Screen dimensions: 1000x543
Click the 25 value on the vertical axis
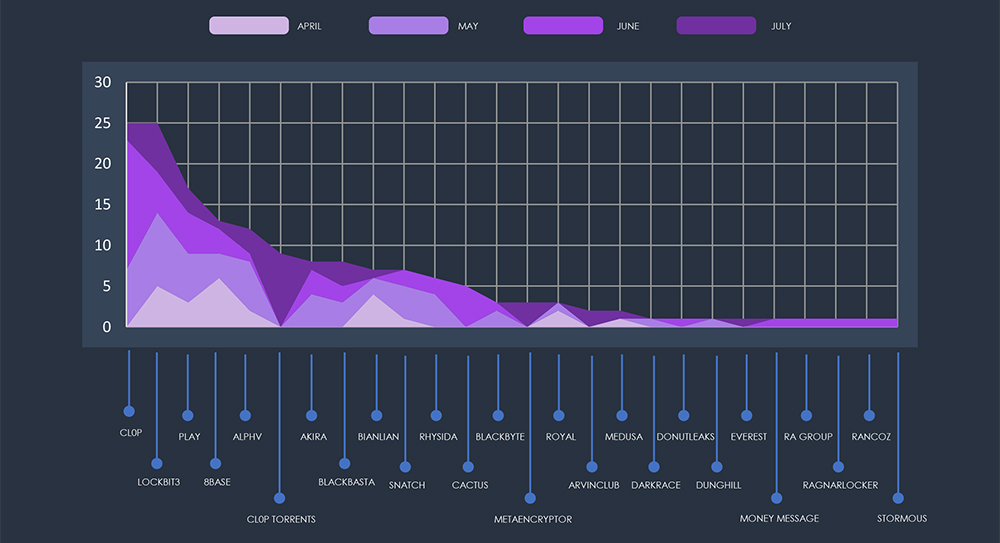[103, 123]
